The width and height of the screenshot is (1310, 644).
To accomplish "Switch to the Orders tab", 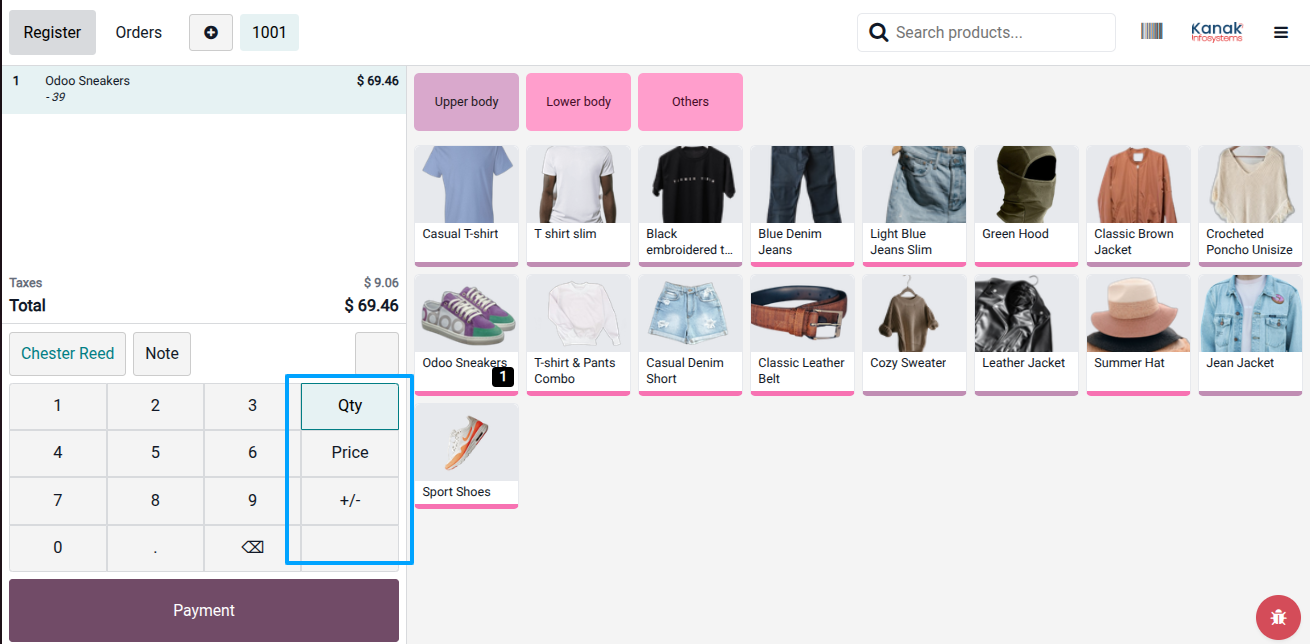I will pyautogui.click(x=139, y=32).
